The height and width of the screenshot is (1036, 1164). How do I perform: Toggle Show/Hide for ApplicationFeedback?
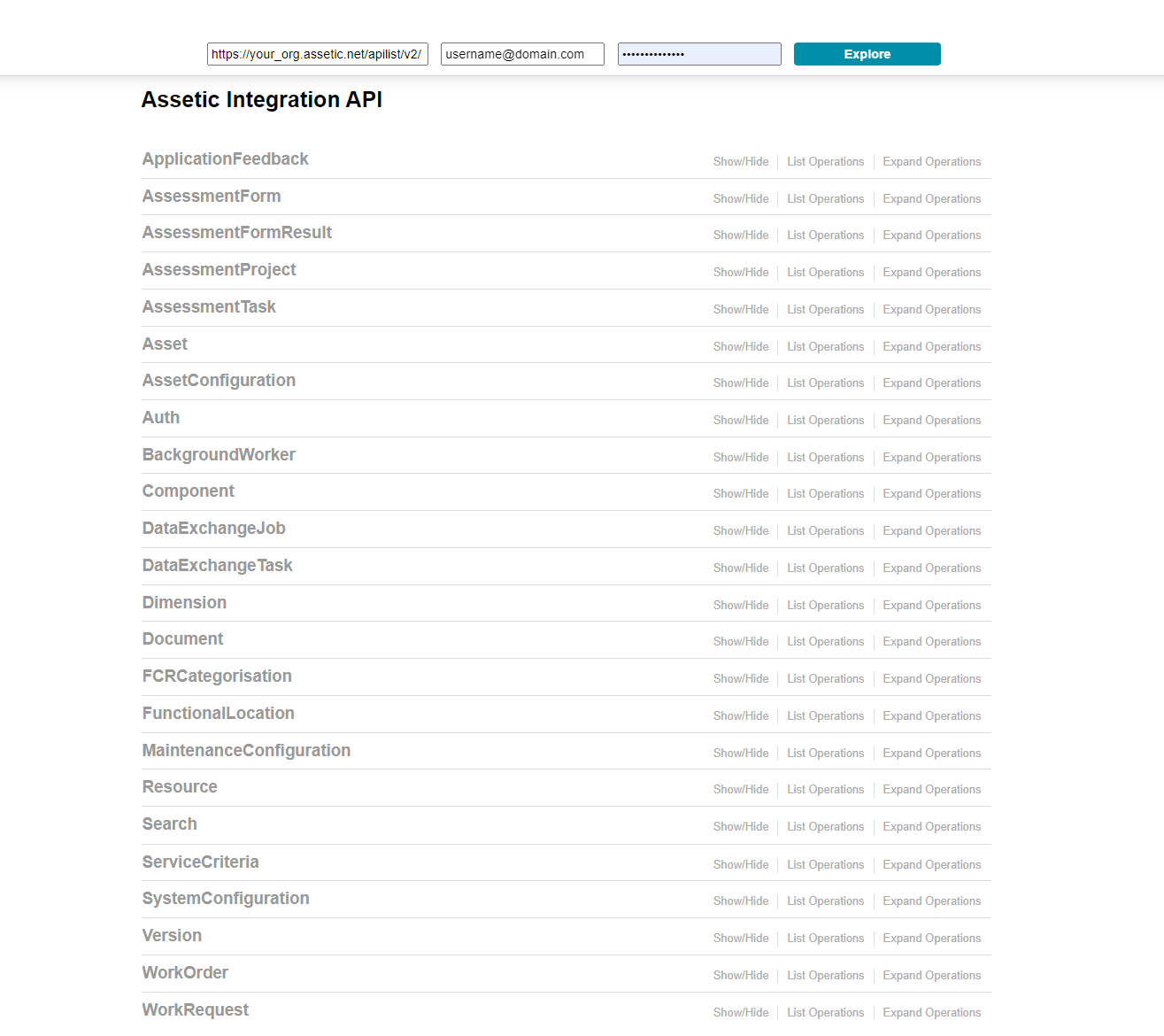tap(741, 162)
